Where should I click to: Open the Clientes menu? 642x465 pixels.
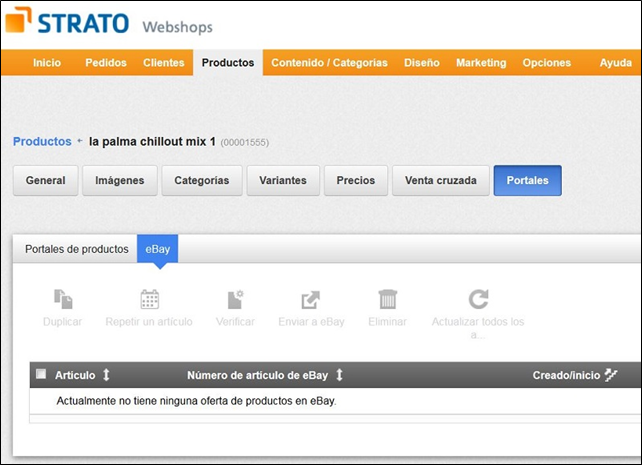(x=163, y=63)
